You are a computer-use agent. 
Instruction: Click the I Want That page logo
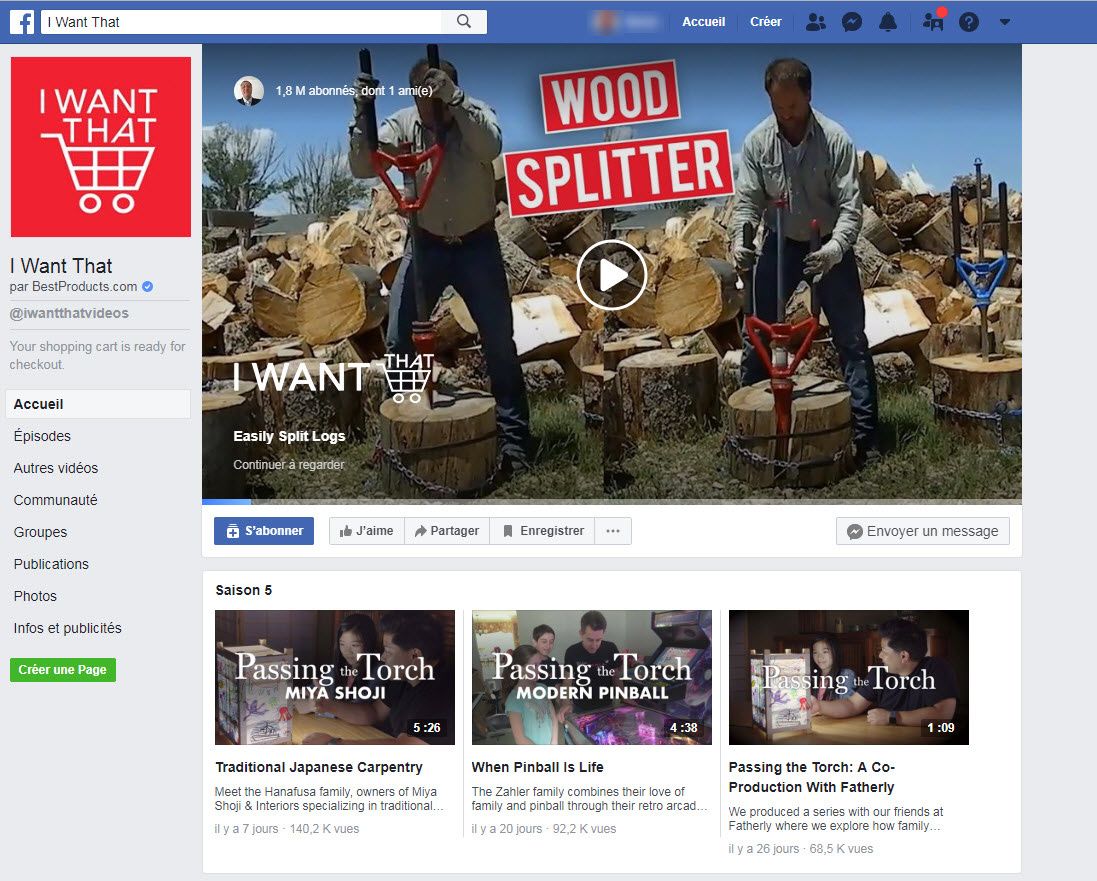(x=101, y=147)
